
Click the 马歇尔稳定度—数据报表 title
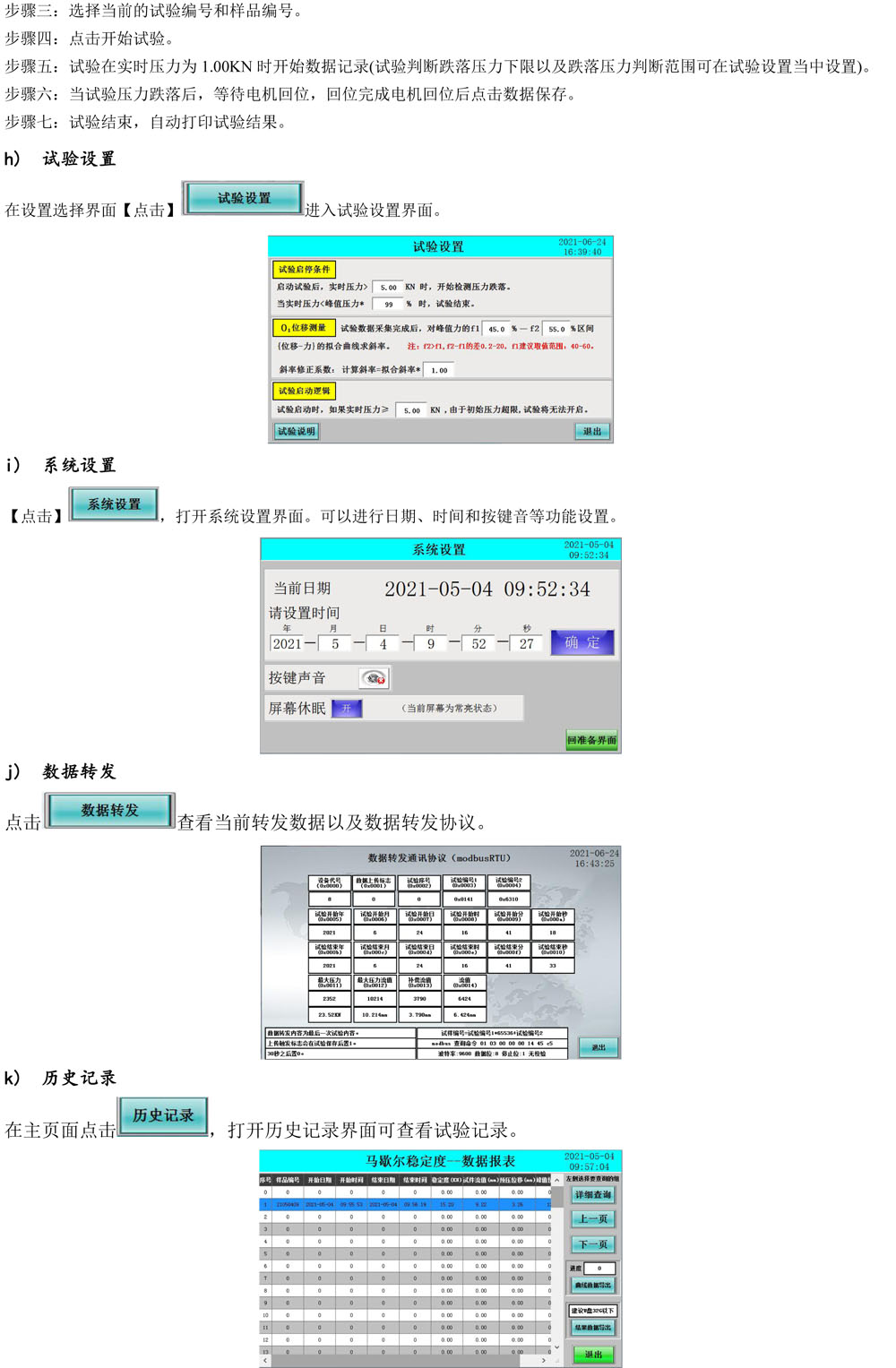point(440,1161)
